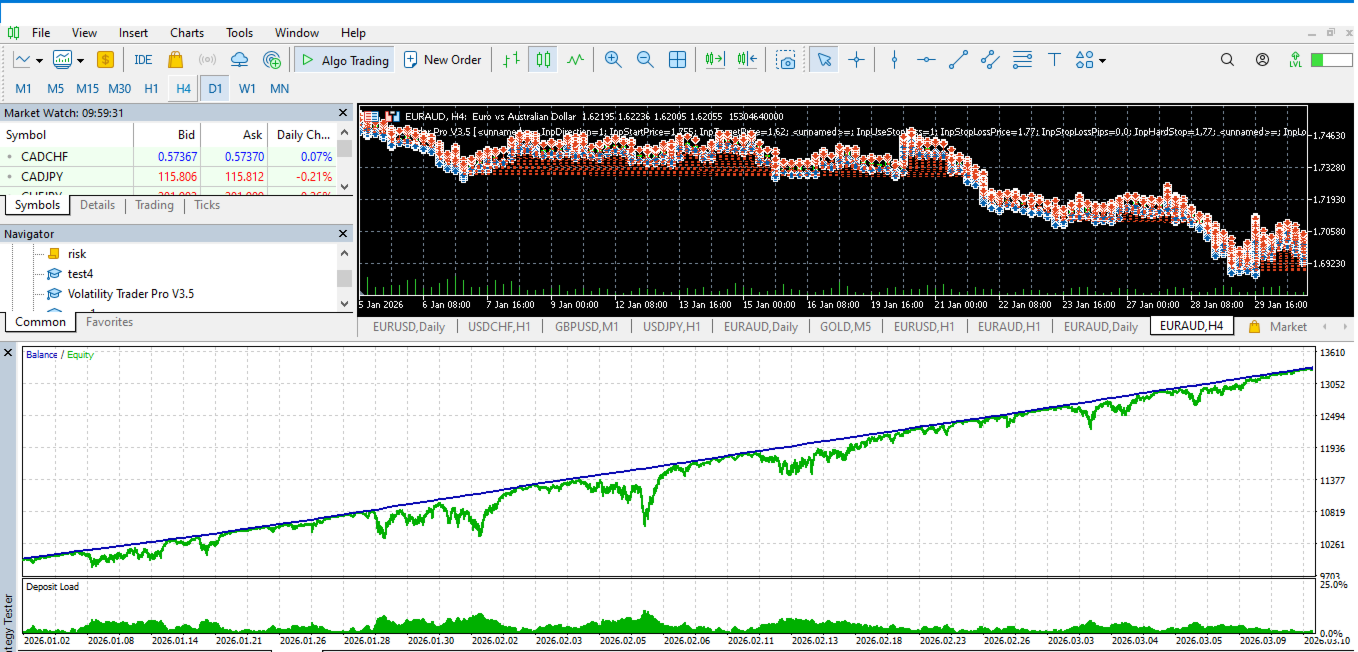The width and height of the screenshot is (1358, 652).
Task: Open the VPS cloud hosting icon
Action: pyautogui.click(x=240, y=60)
